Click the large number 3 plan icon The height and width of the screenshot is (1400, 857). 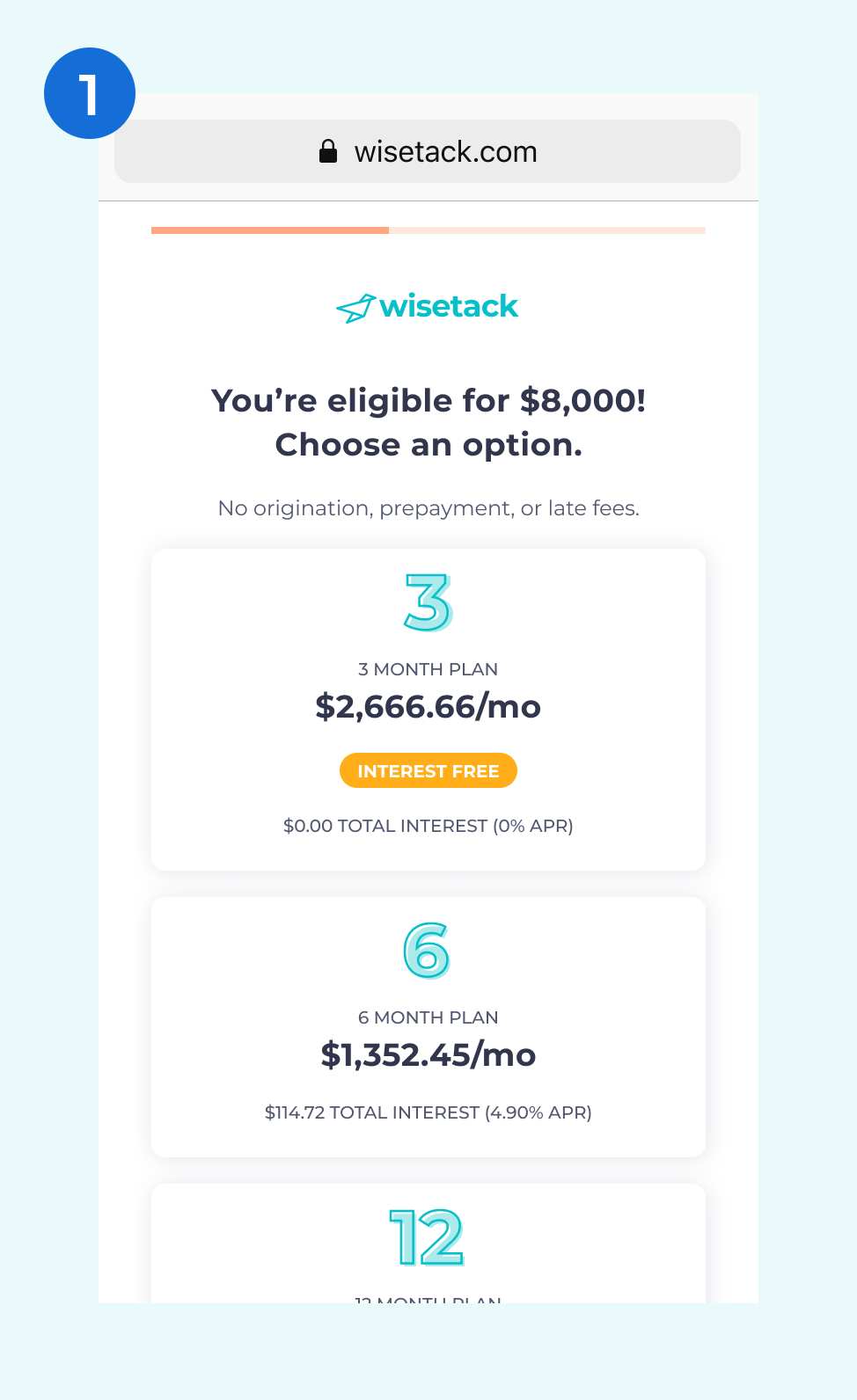(x=428, y=602)
